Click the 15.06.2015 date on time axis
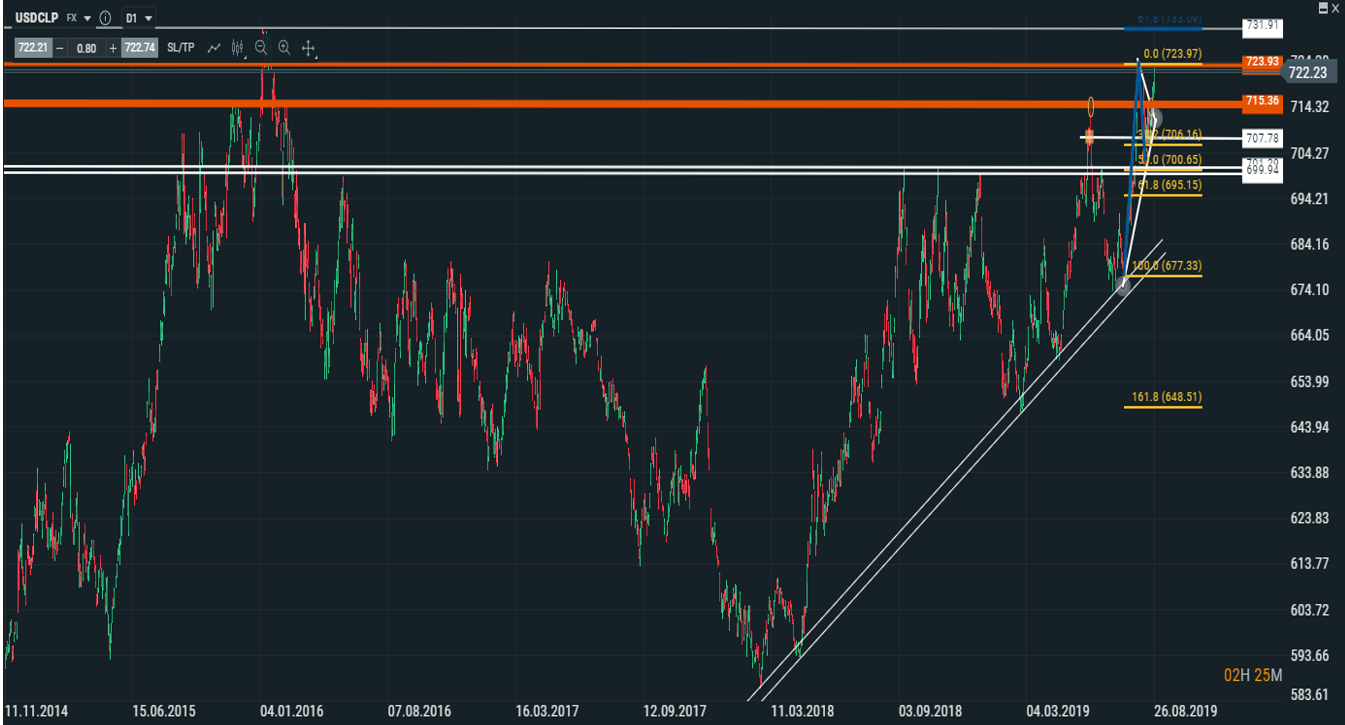1345x725 pixels. coord(165,712)
